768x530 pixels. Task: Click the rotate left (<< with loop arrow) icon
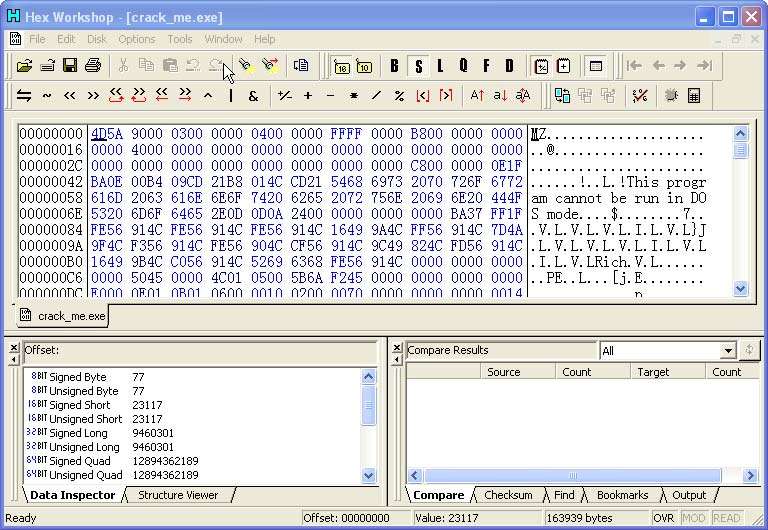(x=116, y=96)
